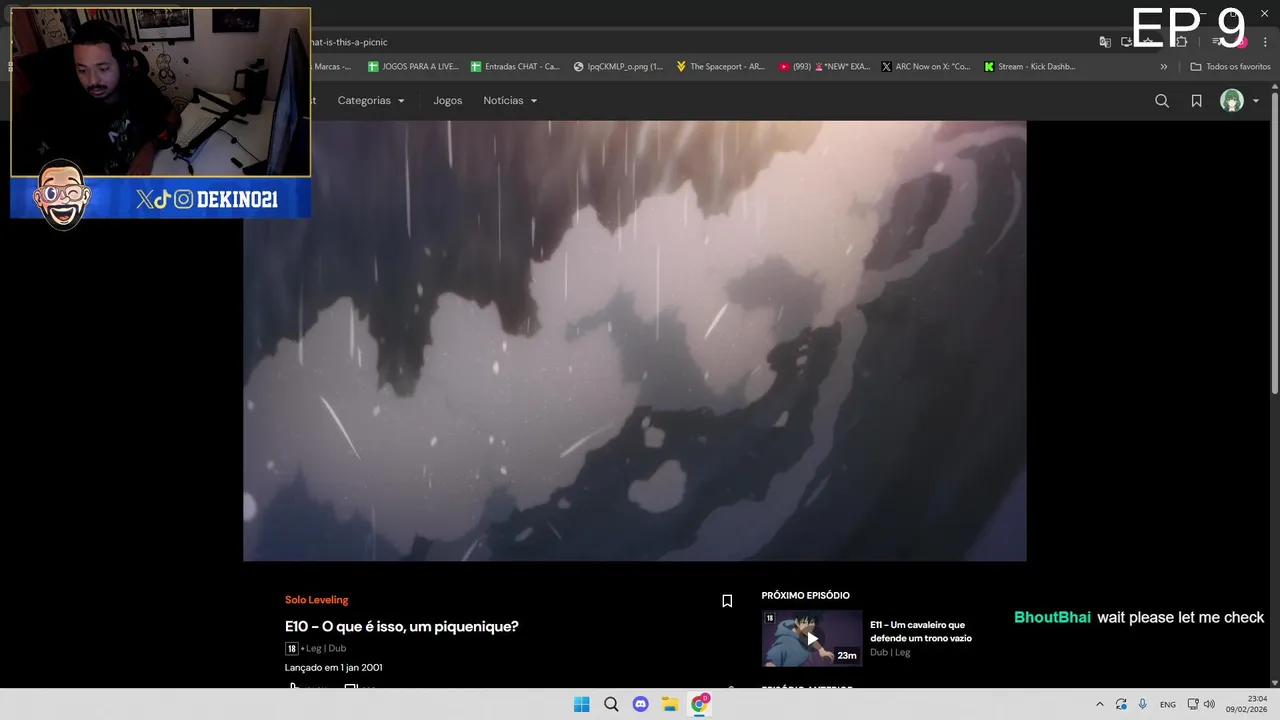Click the episode title E10 text

coord(402,627)
